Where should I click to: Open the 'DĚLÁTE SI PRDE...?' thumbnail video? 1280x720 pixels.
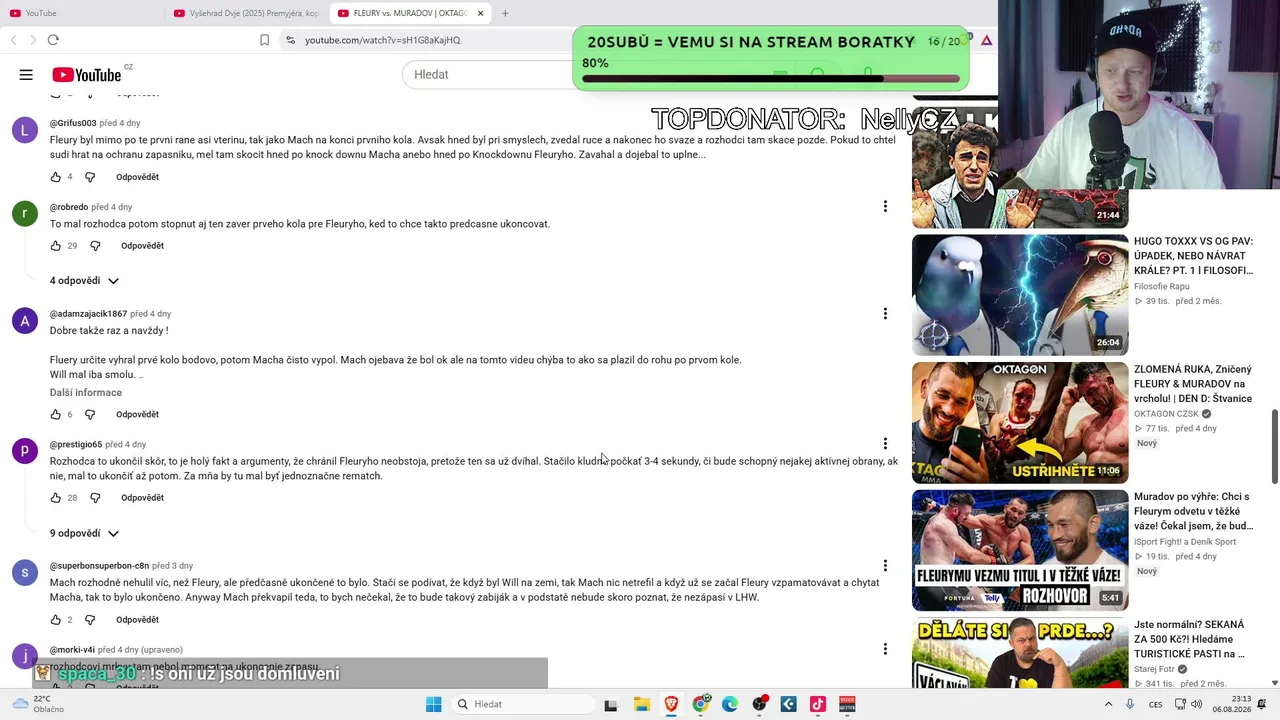point(1020,653)
